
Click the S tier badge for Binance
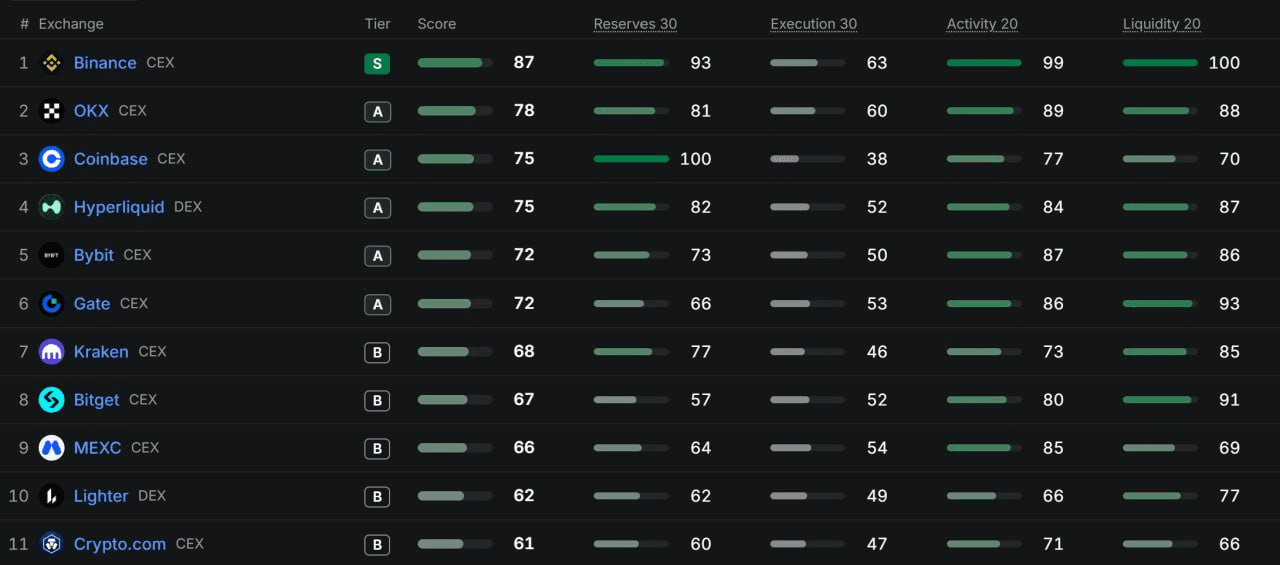[377, 64]
